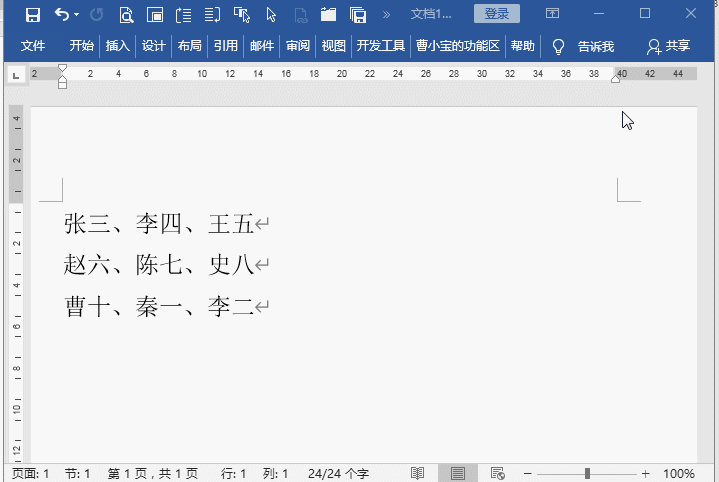Click the horizontal ruler at mark 20
Image resolution: width=719 pixels, height=482 pixels.
(342, 73)
